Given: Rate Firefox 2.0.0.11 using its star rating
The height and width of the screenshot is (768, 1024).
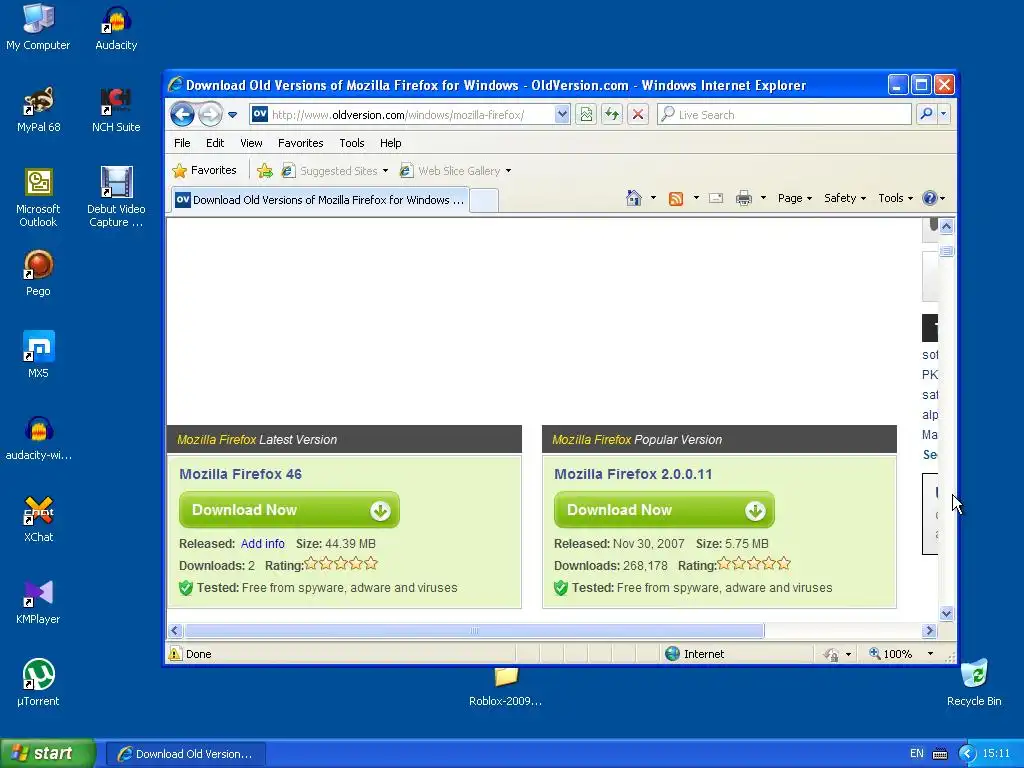Looking at the screenshot, I should 754,564.
